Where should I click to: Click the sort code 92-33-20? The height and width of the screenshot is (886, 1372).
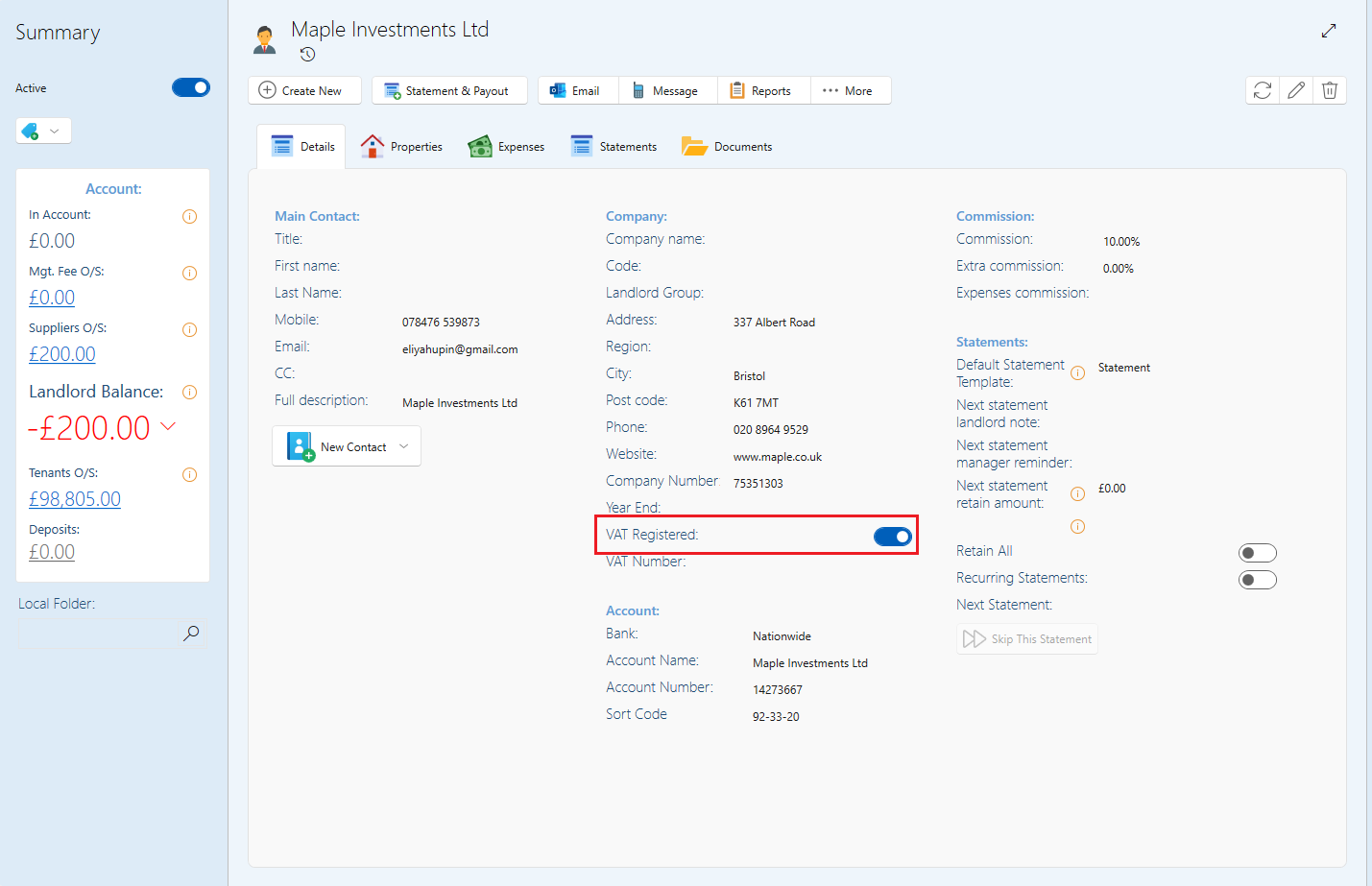tap(776, 717)
